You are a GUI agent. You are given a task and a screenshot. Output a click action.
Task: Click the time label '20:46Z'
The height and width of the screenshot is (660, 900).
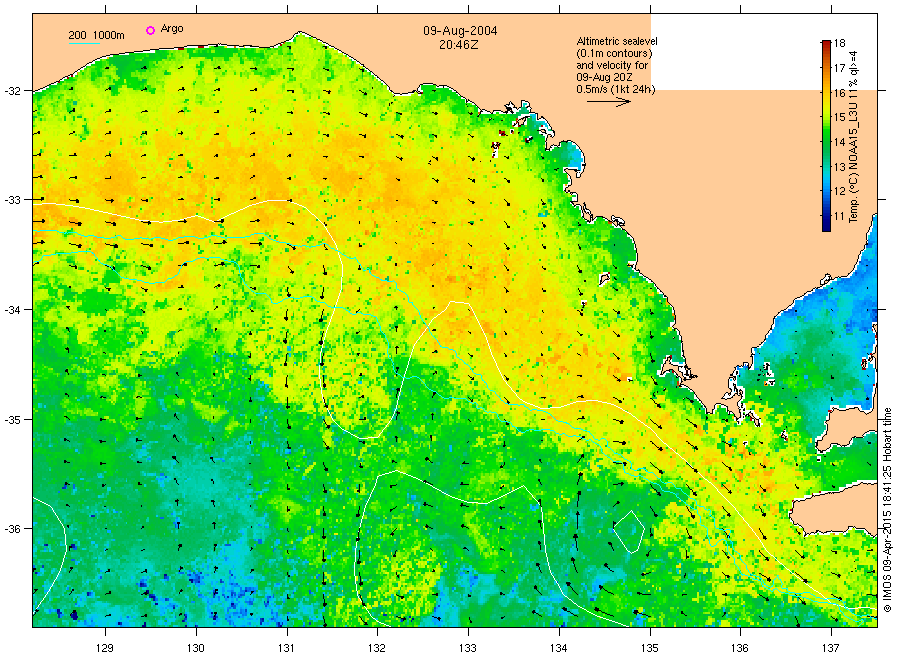[459, 44]
